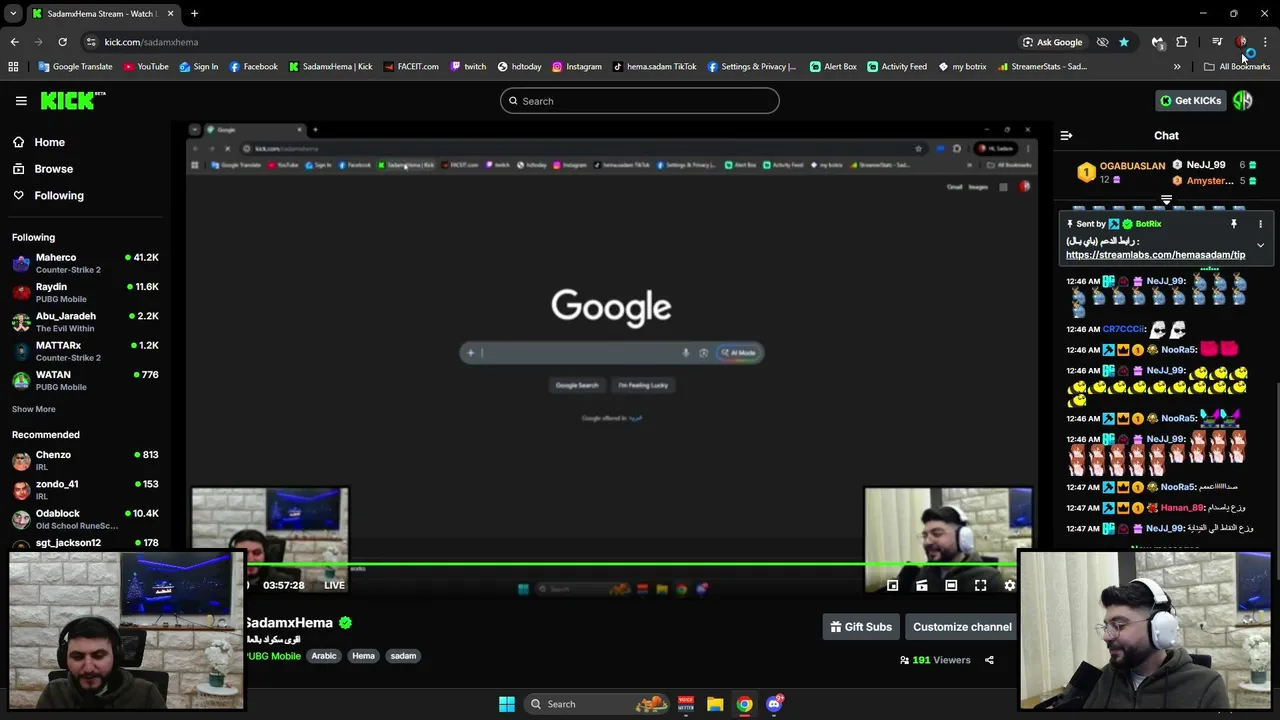Click Gift Subs button
The height and width of the screenshot is (720, 1280).
(x=861, y=627)
